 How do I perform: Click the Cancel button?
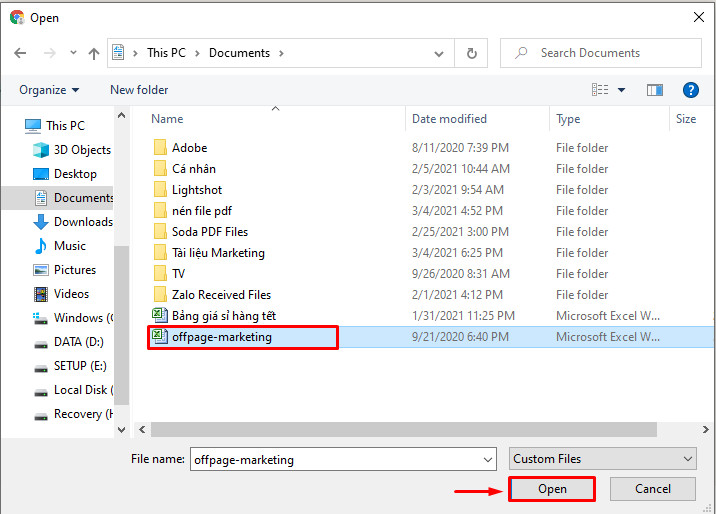pos(653,489)
